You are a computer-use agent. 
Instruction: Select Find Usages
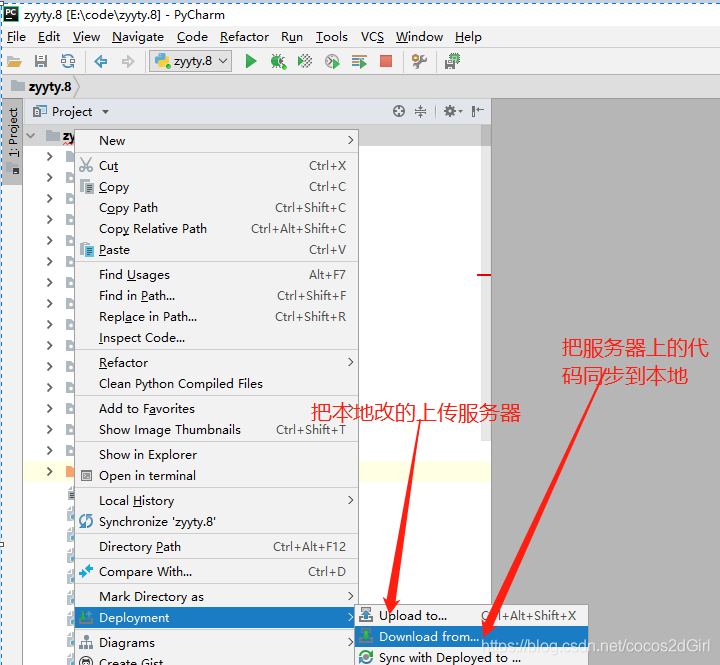216,275
